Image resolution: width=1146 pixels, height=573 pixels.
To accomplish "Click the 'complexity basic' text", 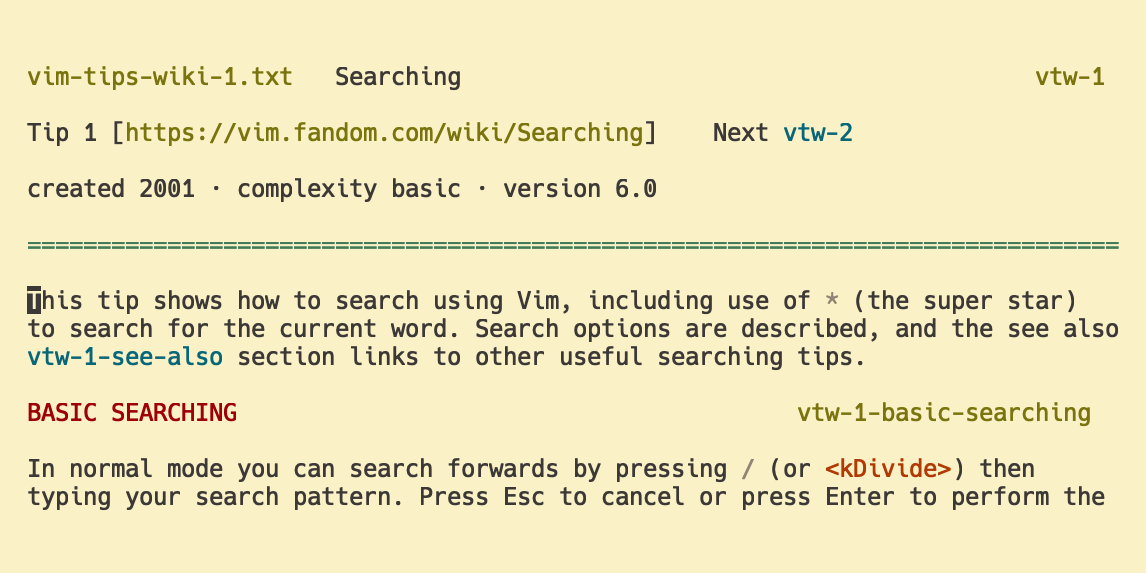I will [x=349, y=189].
